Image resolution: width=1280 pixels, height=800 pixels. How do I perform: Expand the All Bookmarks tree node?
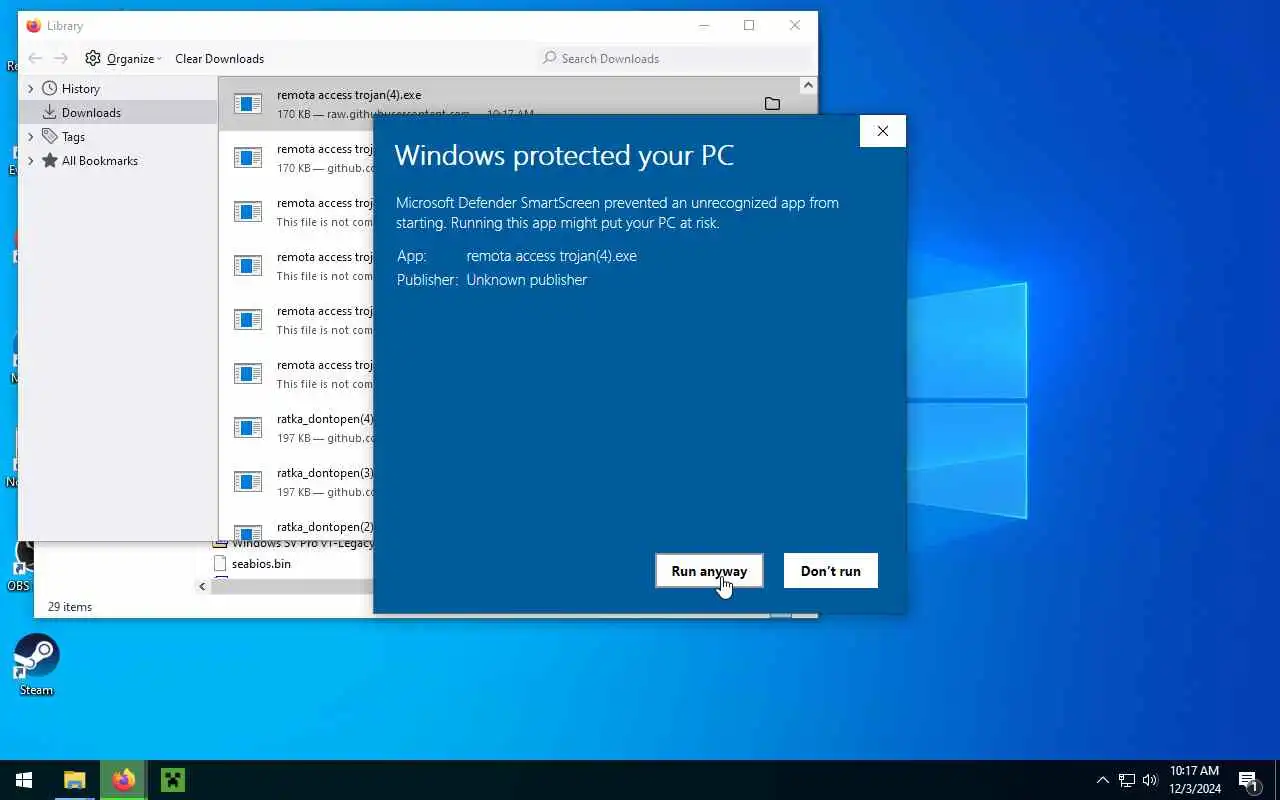pos(30,160)
